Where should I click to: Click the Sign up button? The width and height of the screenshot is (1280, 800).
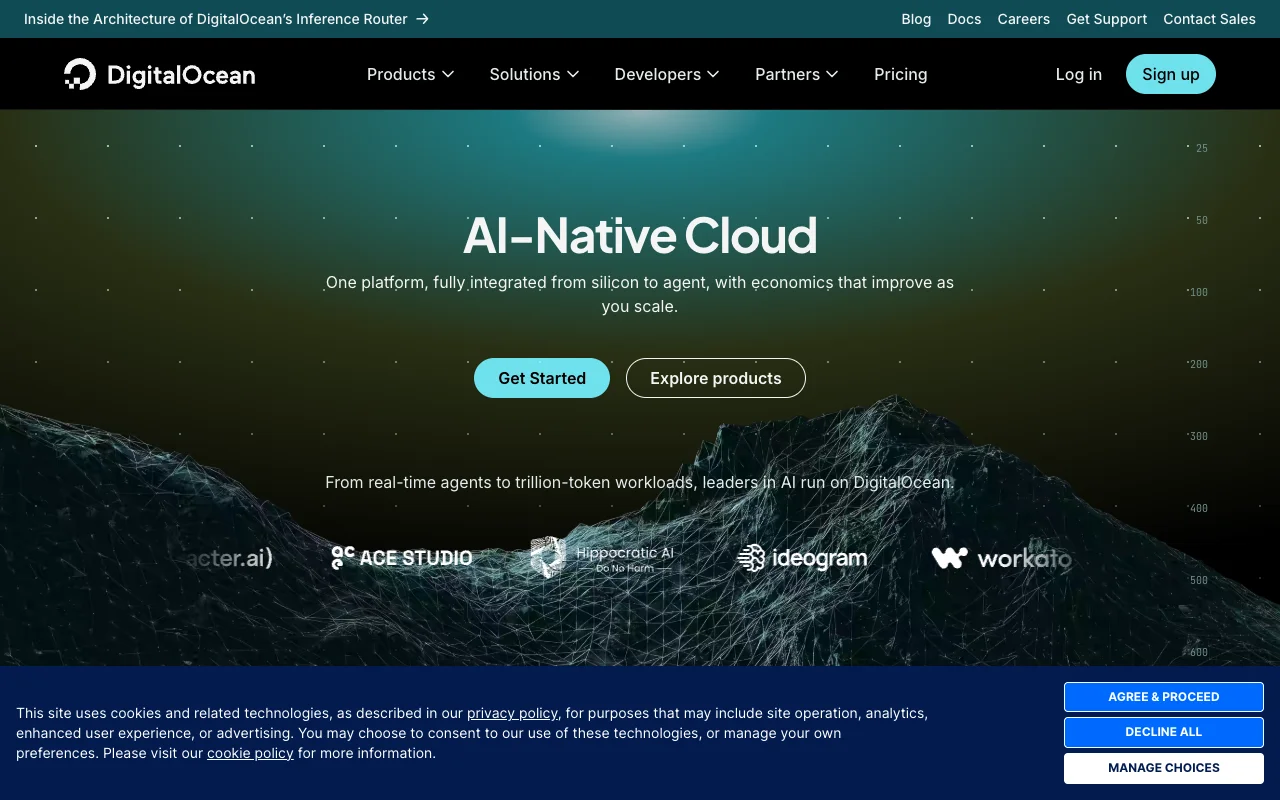click(1171, 74)
